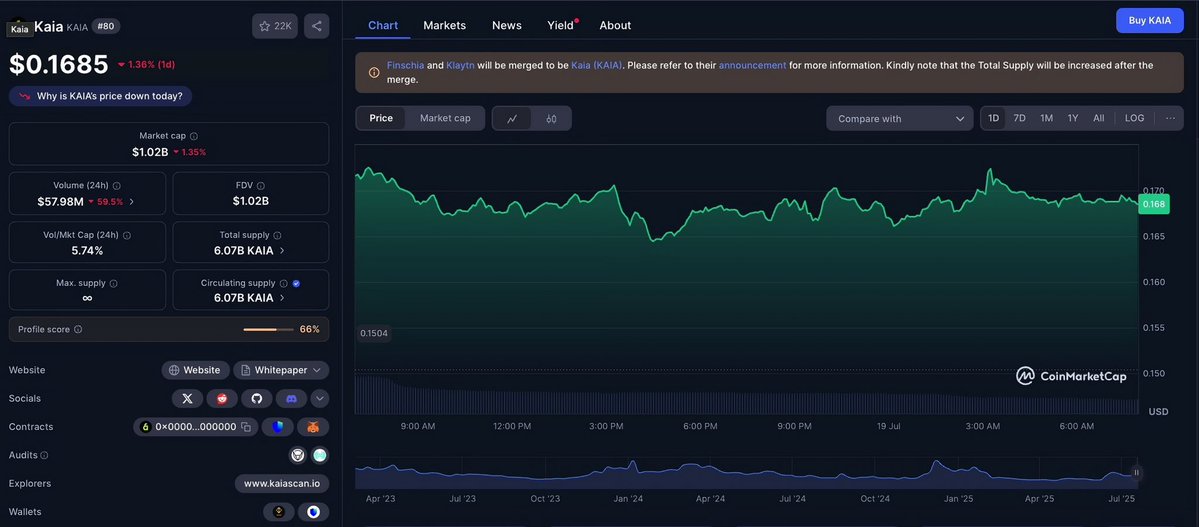The height and width of the screenshot is (527, 1199).
Task: Open the Chart tab
Action: 383,25
